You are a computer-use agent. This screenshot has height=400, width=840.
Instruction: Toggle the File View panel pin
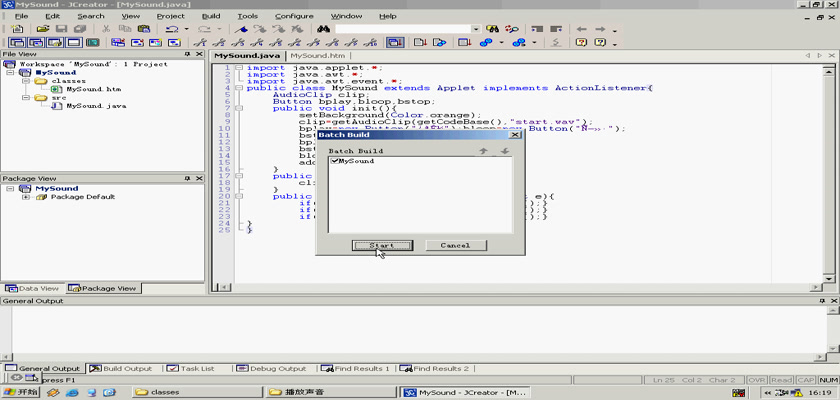coord(188,54)
